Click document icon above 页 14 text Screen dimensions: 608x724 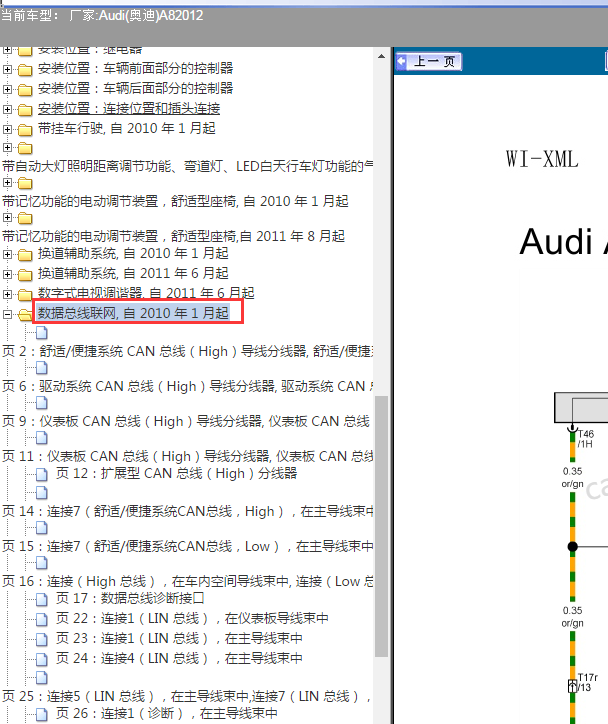[x=42, y=493]
